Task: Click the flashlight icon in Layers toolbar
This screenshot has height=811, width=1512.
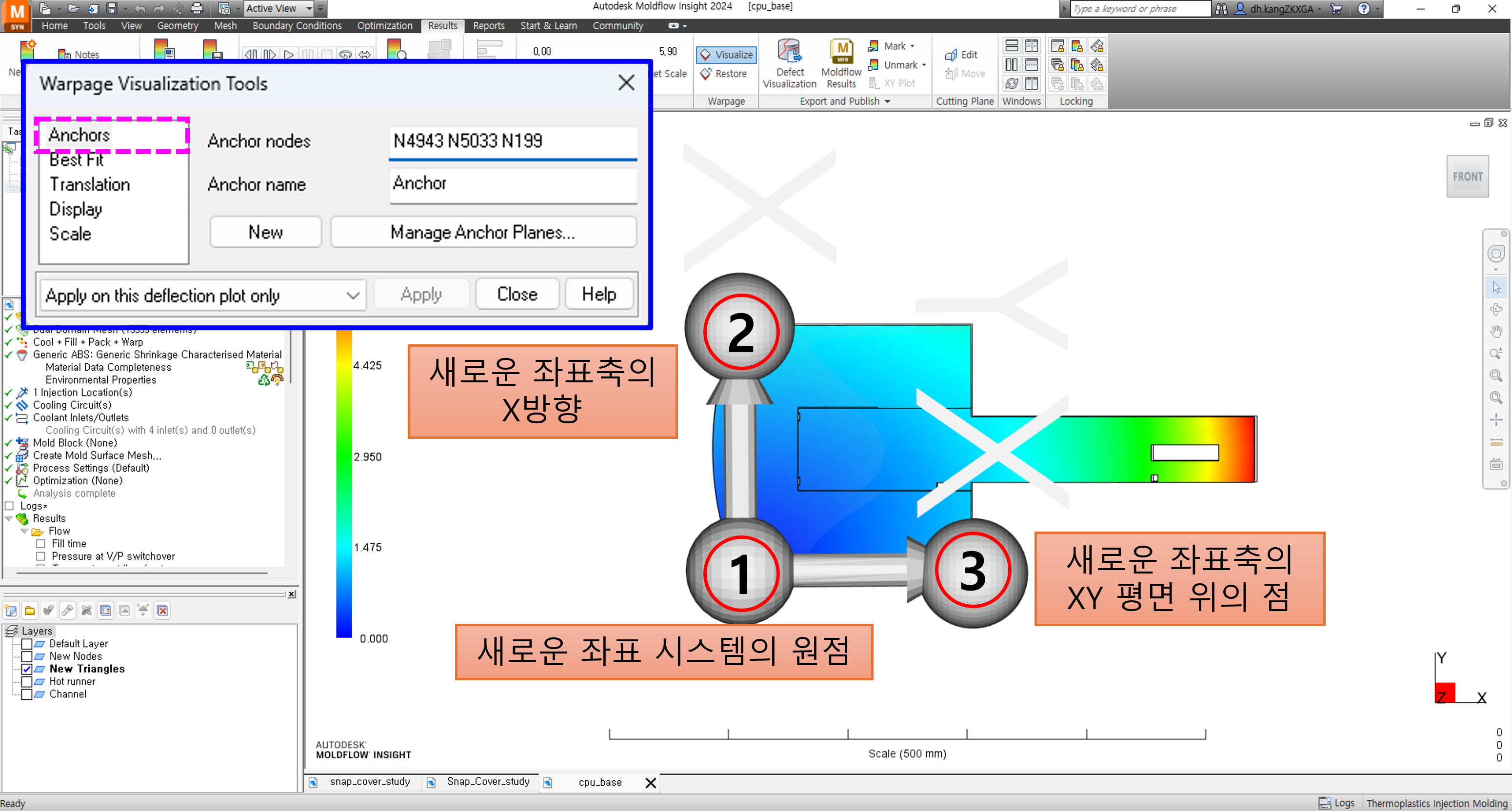Action: (x=67, y=610)
